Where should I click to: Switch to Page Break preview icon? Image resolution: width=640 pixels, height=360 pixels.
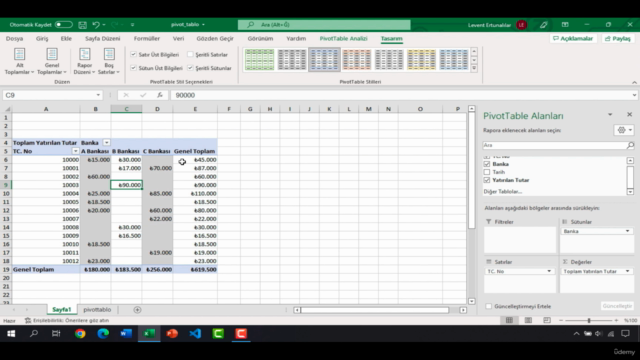pos(547,320)
